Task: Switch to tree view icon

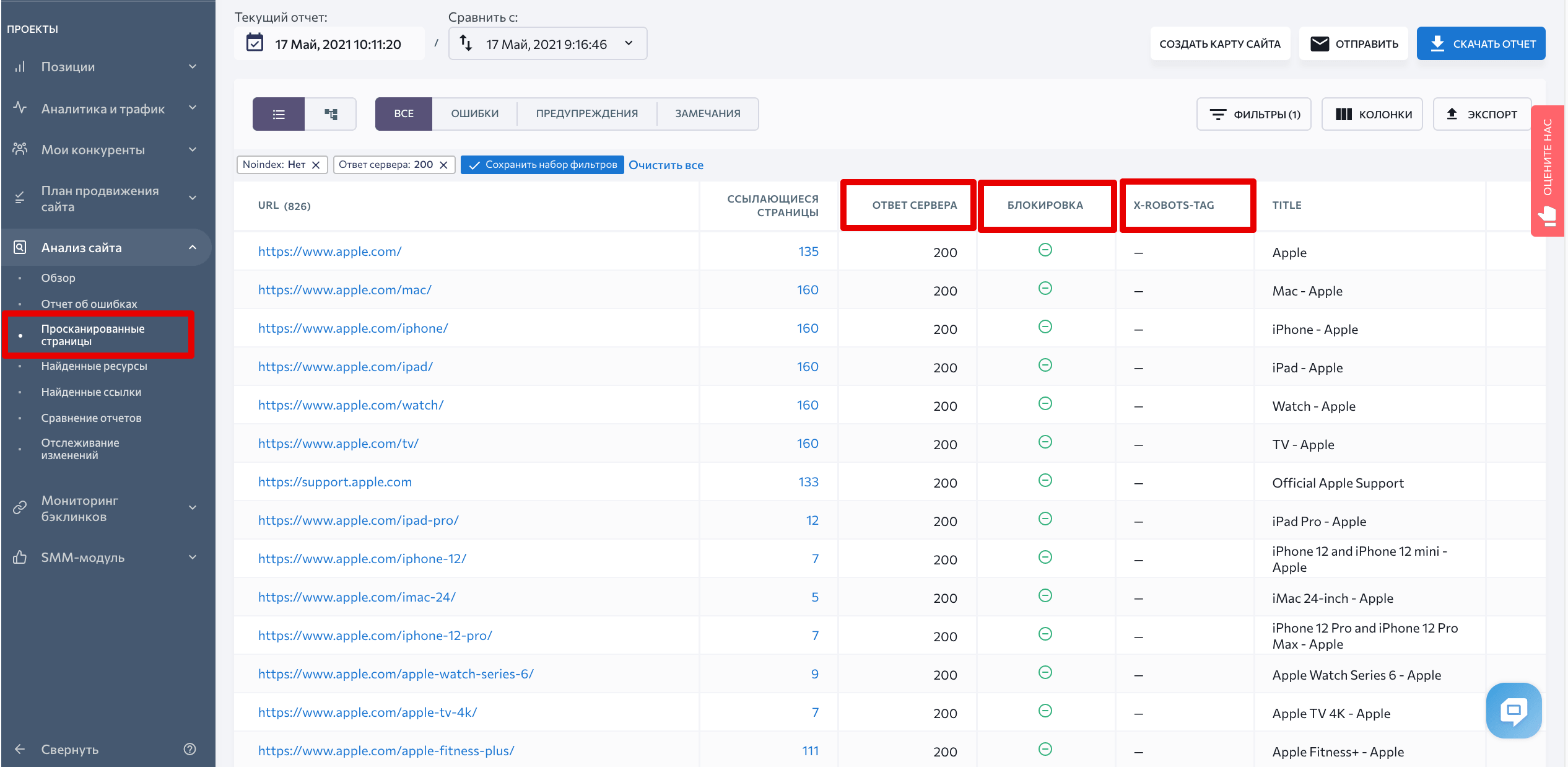Action: click(x=331, y=114)
